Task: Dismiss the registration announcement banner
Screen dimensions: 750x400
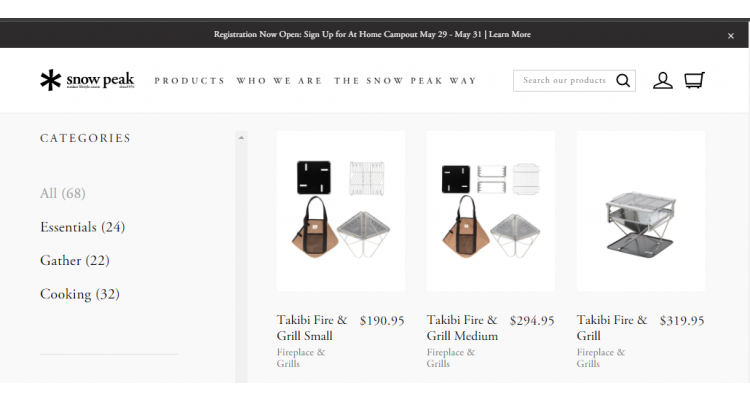Action: pyautogui.click(x=730, y=35)
